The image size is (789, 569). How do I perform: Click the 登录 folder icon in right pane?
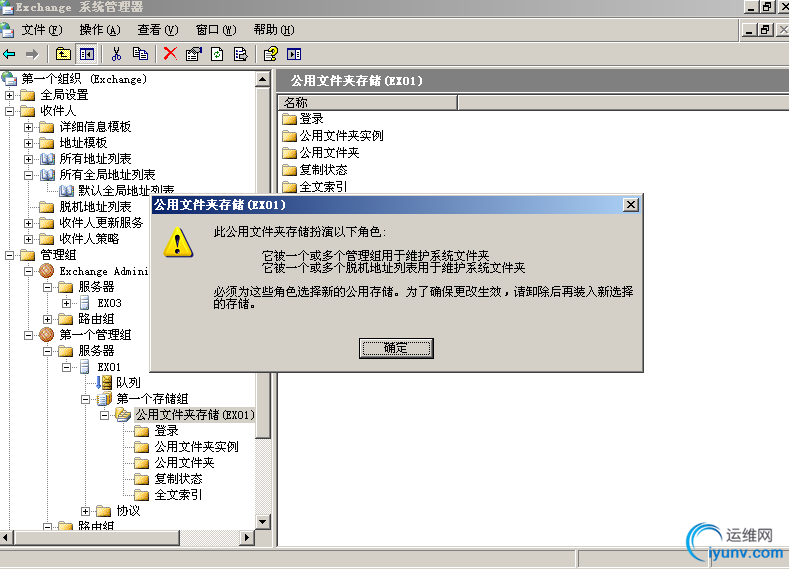[289, 119]
